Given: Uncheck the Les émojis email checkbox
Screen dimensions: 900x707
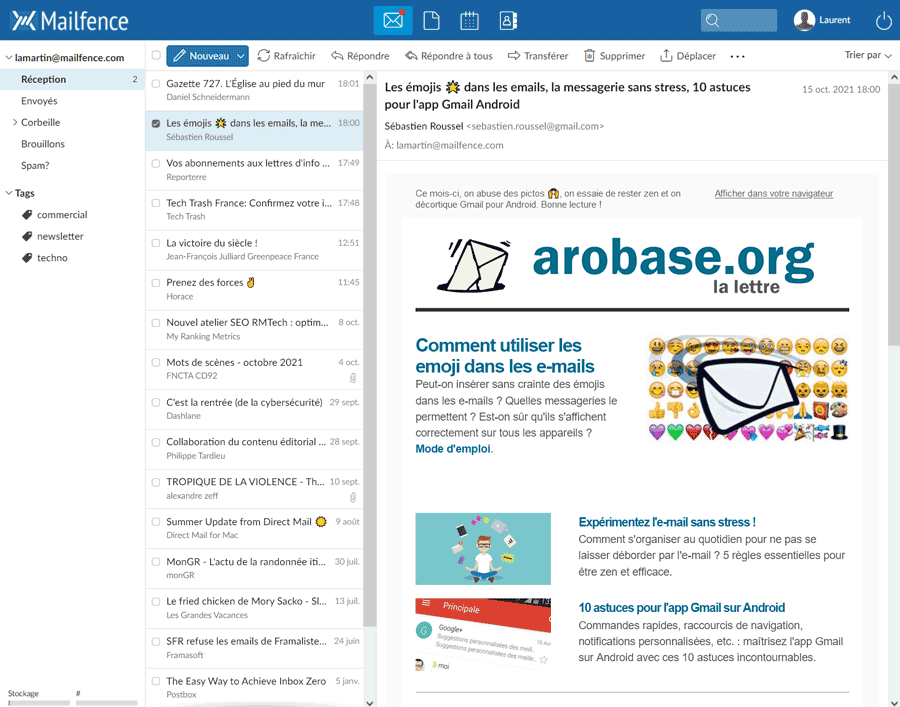Looking at the screenshot, I should click(x=156, y=123).
